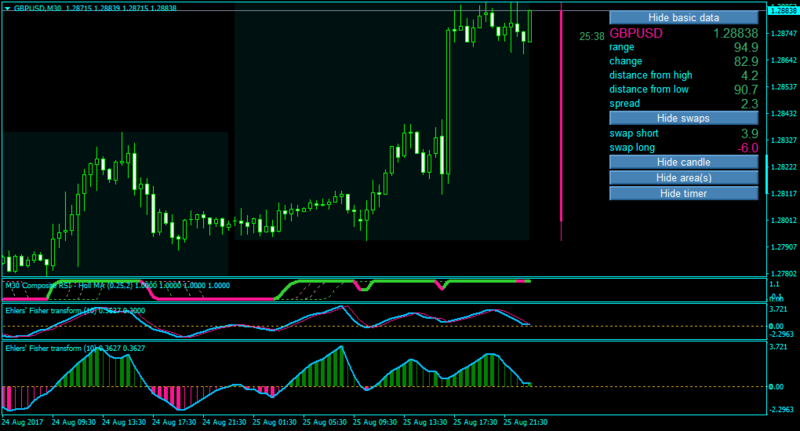This screenshot has height=431, width=800.
Task: Click the 1.28747 price axis label
Action: 784,34
